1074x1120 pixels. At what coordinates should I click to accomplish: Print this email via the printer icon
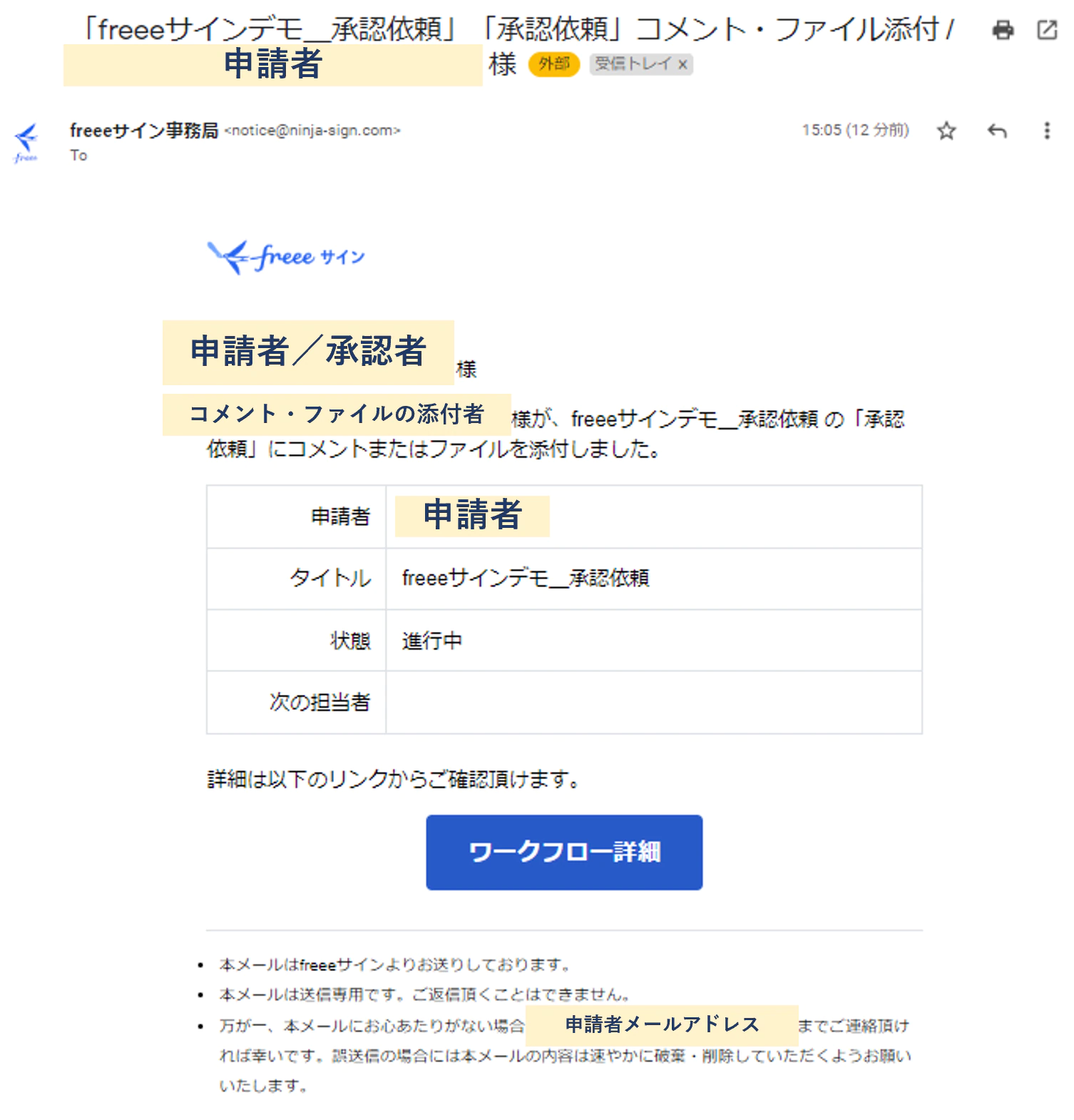pos(1003,30)
